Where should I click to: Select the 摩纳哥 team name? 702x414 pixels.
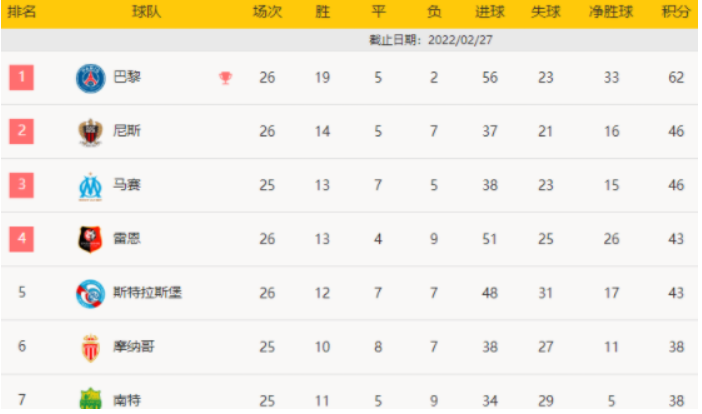pos(133,346)
